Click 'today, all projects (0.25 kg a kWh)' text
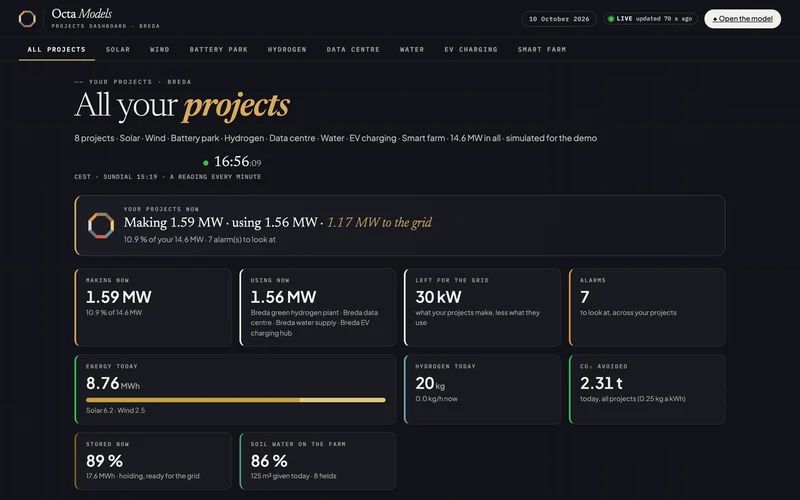 [x=633, y=399]
